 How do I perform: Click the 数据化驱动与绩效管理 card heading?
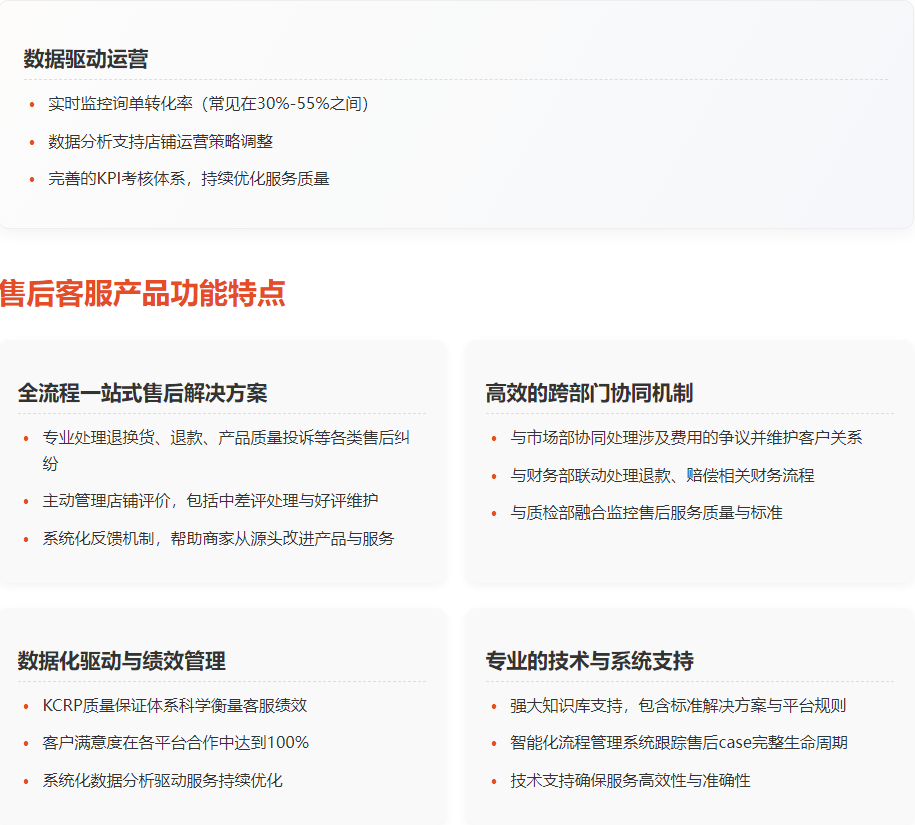tap(121, 661)
